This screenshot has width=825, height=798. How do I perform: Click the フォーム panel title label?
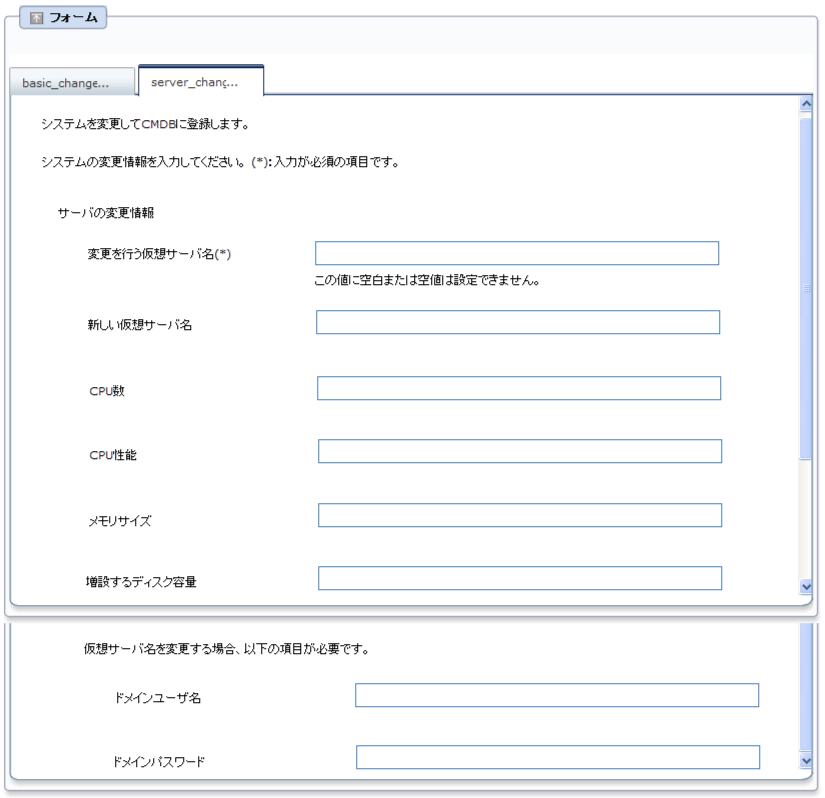point(73,18)
